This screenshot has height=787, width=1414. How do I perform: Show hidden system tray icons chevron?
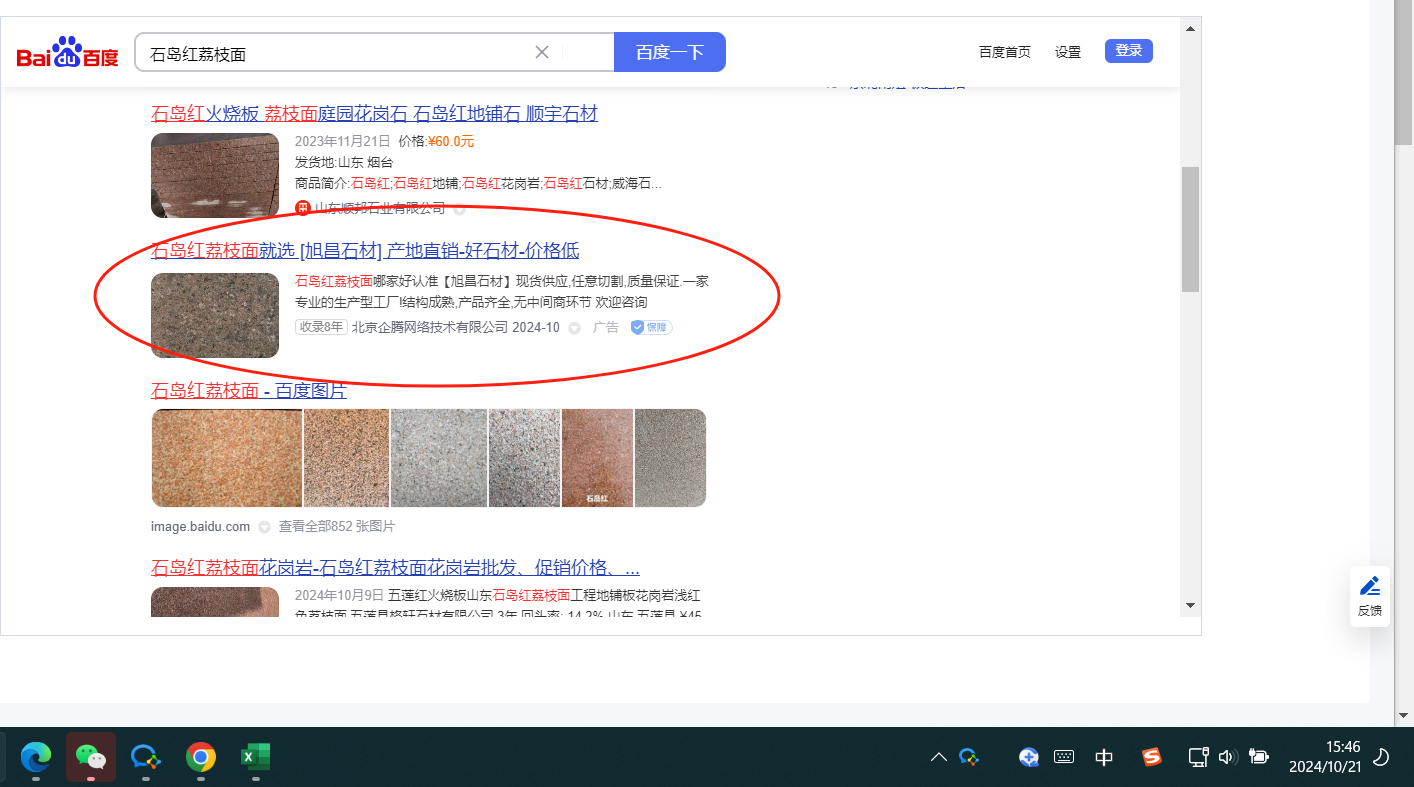pyautogui.click(x=938, y=757)
